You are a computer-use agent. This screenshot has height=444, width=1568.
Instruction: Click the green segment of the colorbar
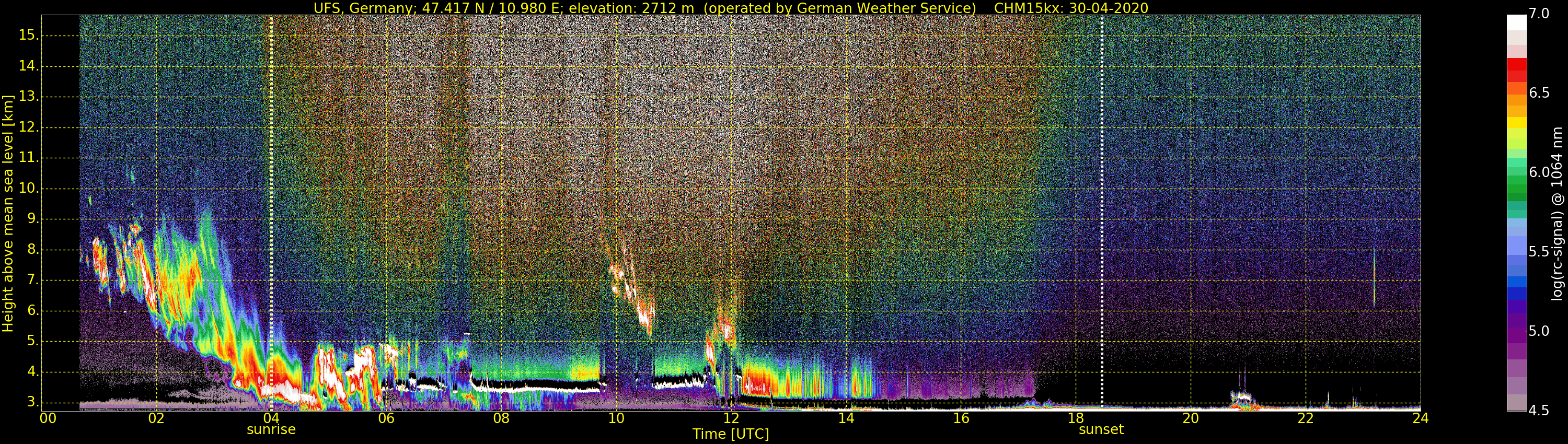coord(1516,189)
